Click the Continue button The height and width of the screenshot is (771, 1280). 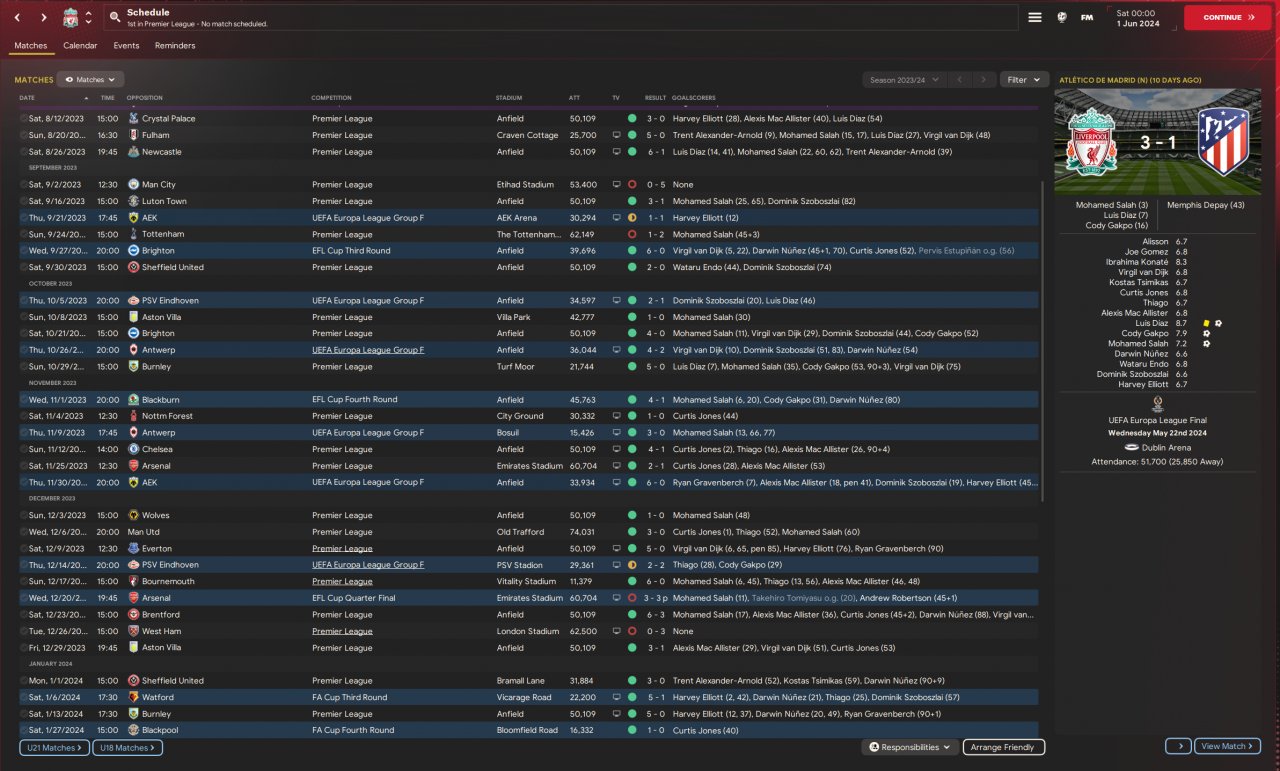pos(1227,17)
